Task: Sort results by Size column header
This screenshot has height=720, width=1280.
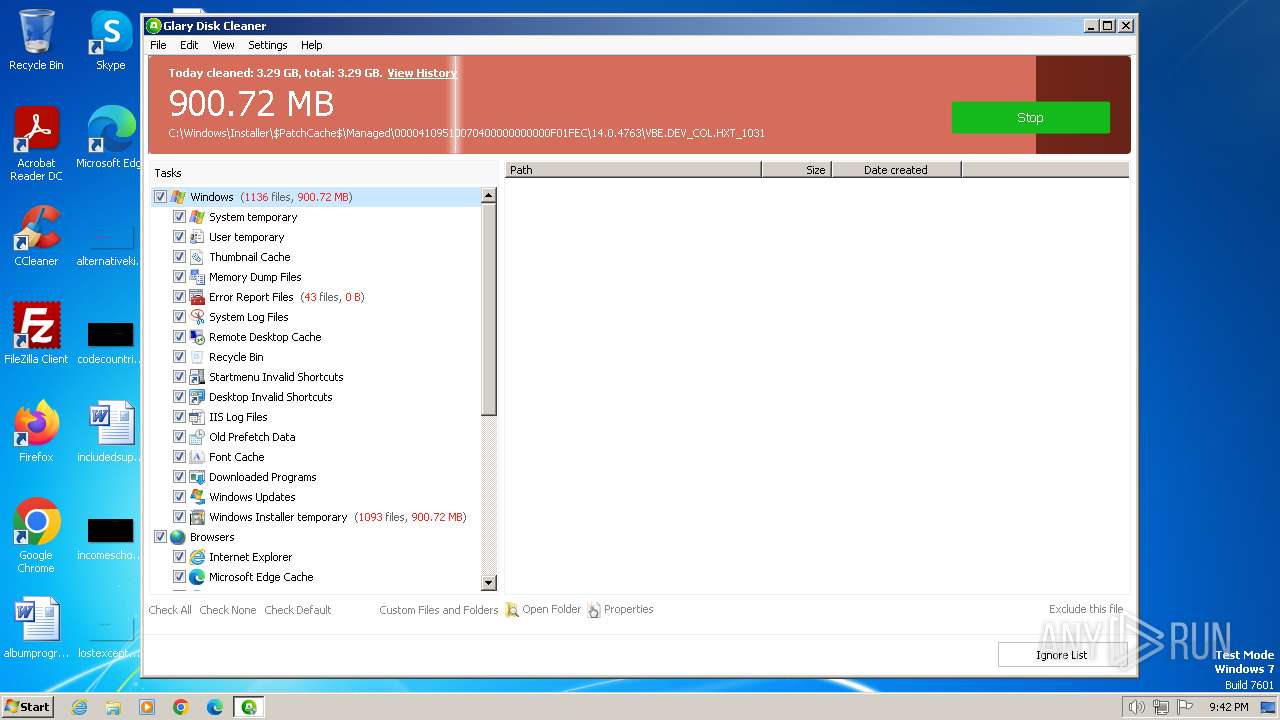Action: click(796, 170)
